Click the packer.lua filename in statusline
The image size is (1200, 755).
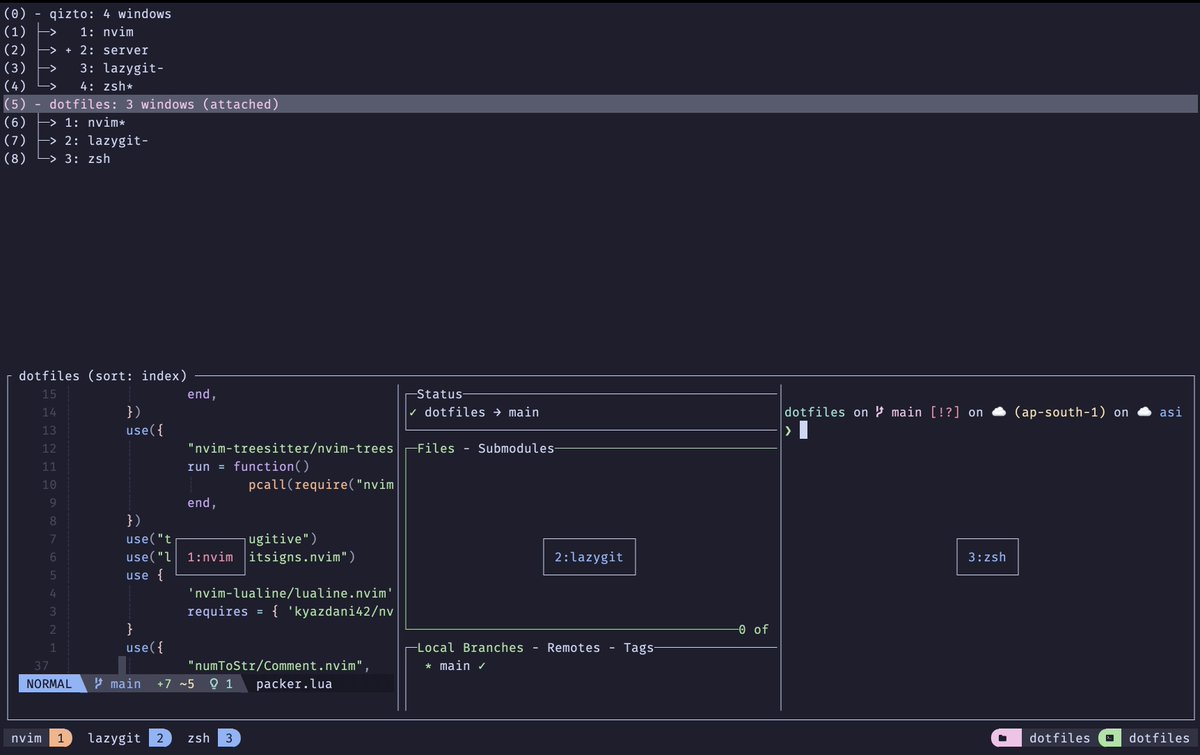294,684
